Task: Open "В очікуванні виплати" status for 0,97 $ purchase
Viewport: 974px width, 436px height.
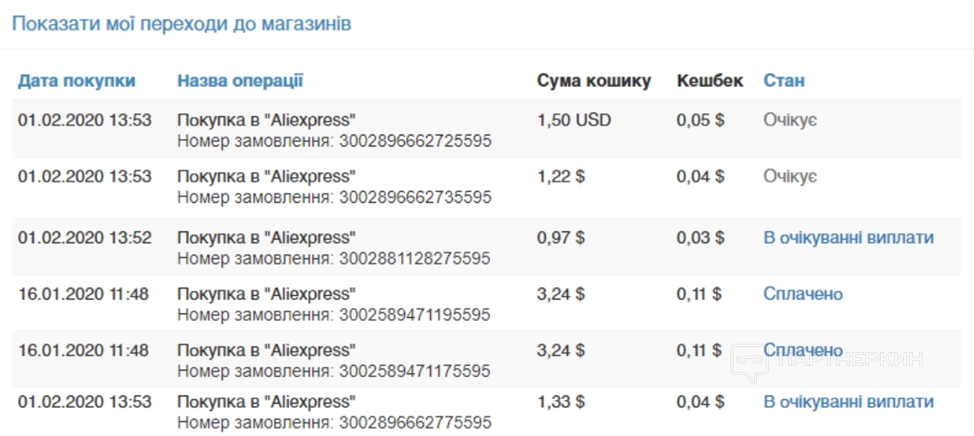Action: [848, 238]
